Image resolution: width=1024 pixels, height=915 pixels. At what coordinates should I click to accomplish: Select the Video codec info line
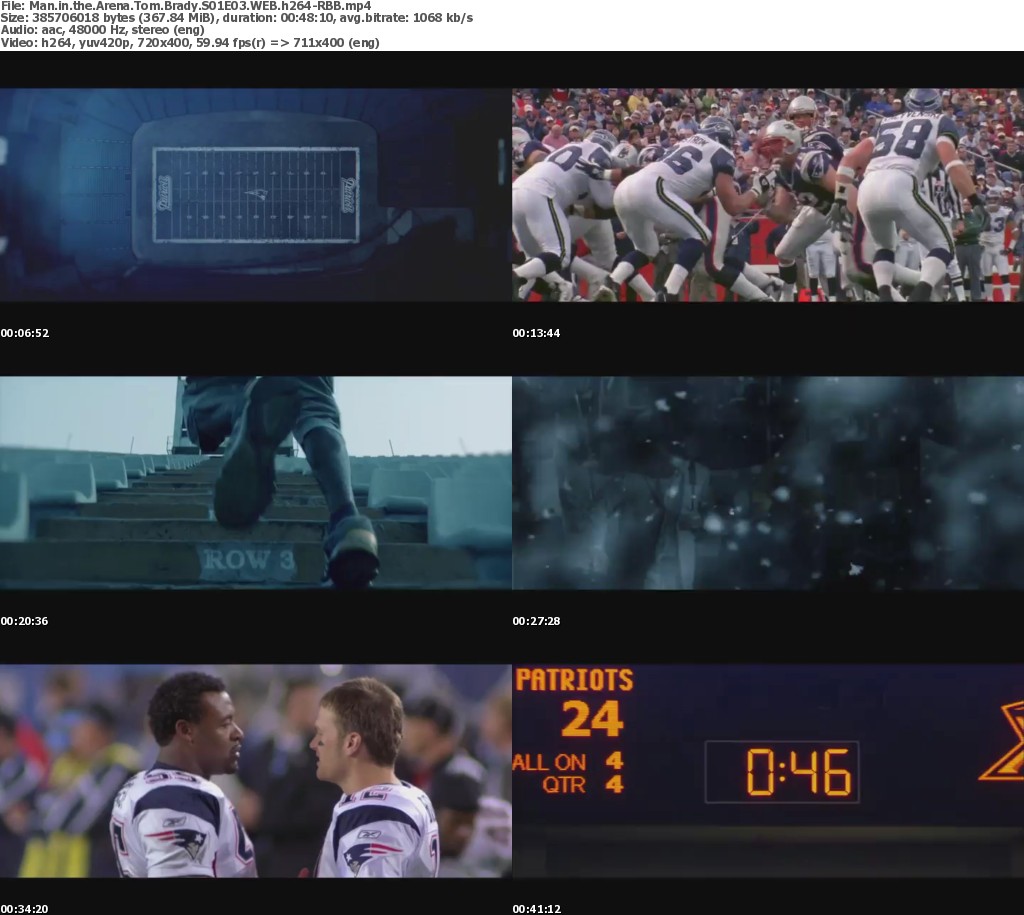190,43
